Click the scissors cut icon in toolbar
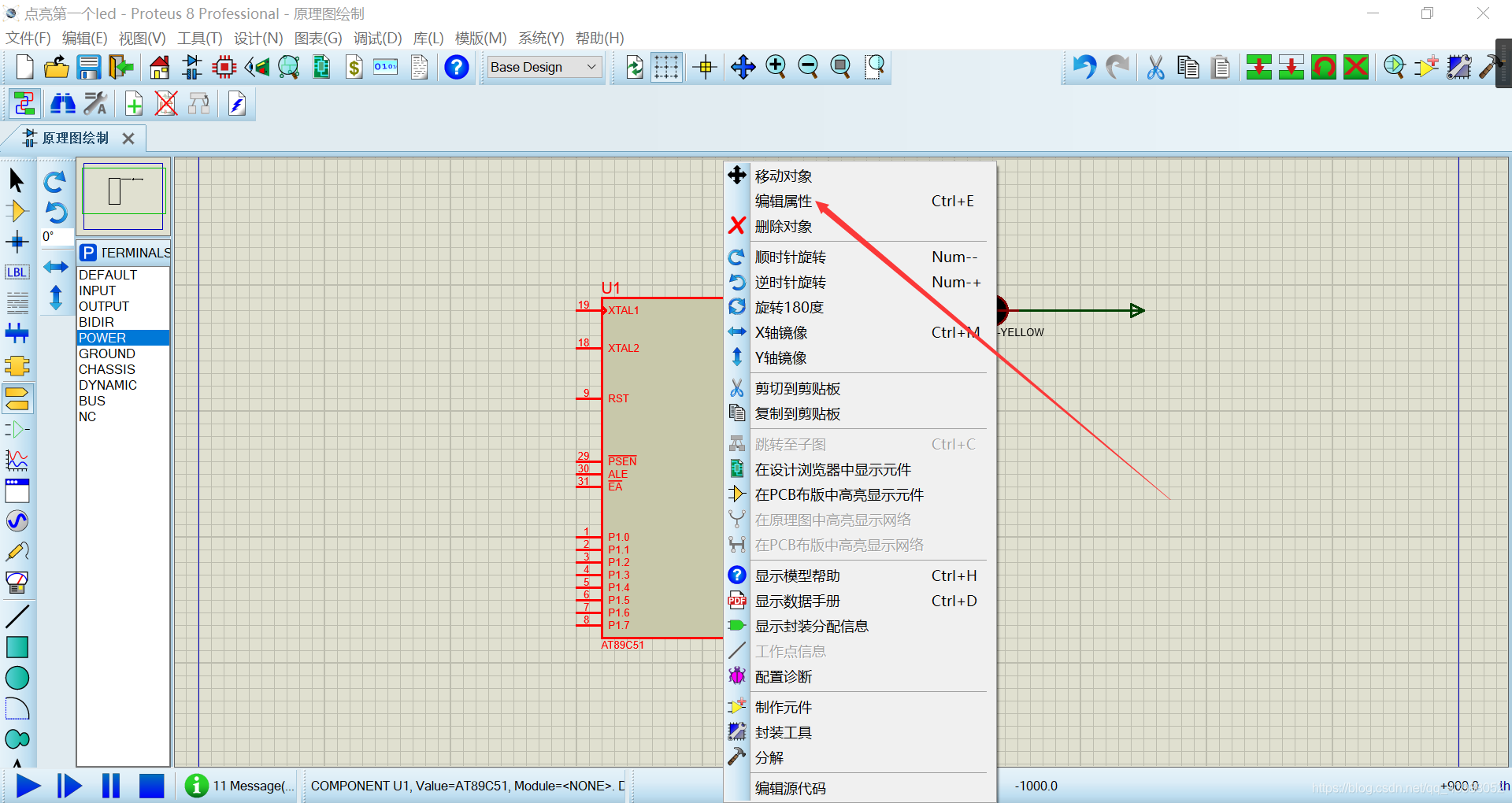 click(x=1155, y=67)
